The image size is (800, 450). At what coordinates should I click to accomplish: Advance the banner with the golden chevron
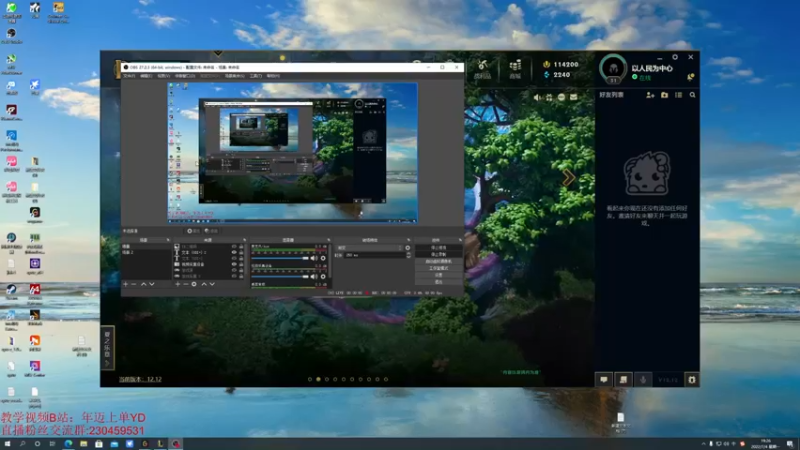568,178
